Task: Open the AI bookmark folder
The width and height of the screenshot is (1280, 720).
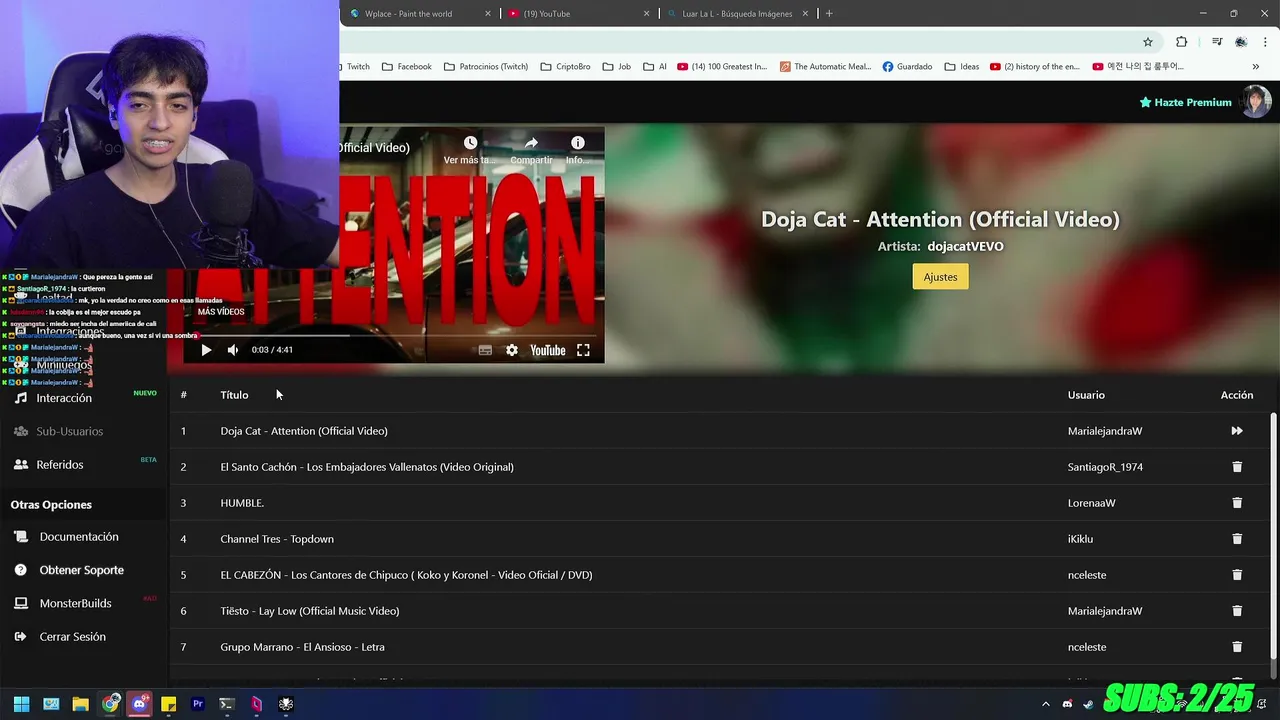Action: coord(655,67)
